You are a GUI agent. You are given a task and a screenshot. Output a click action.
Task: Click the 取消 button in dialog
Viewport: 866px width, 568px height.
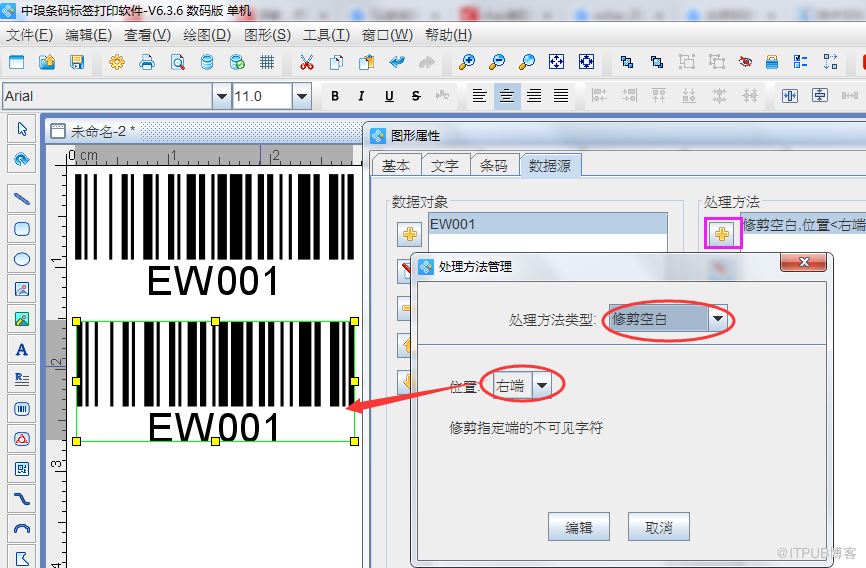658,527
